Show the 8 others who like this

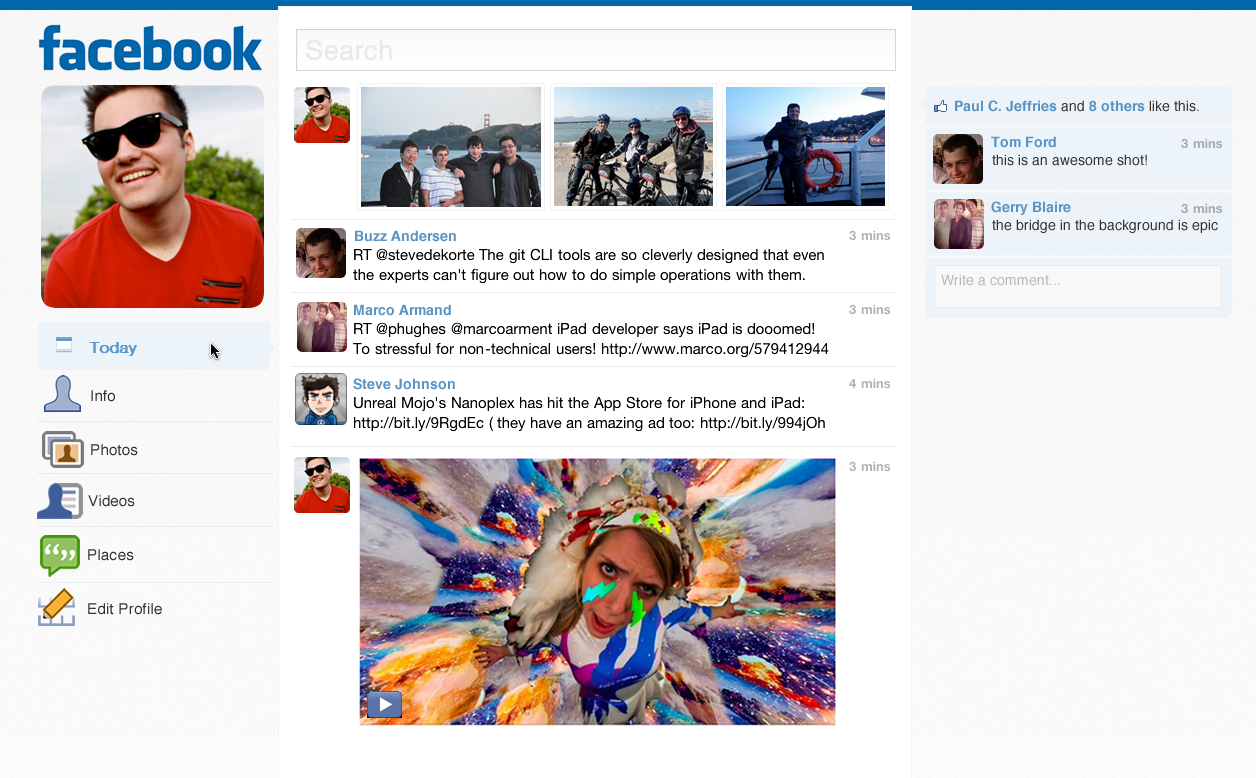pyautogui.click(x=1116, y=106)
